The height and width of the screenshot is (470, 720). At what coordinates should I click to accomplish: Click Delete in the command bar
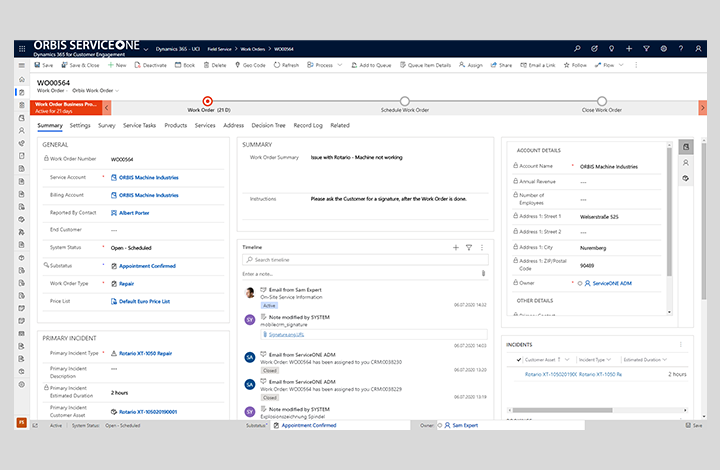pyautogui.click(x=215, y=65)
